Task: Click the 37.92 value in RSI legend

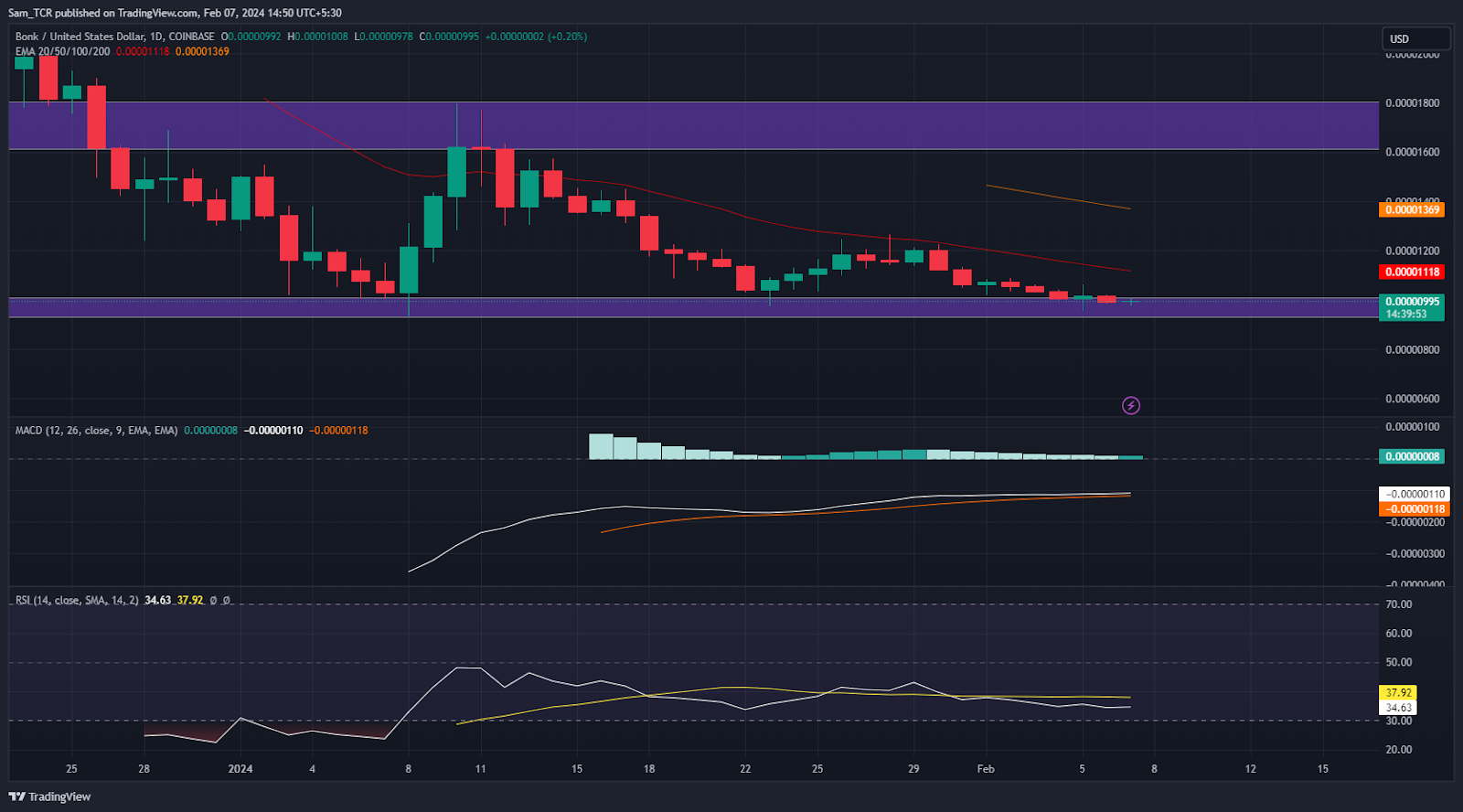Action: [x=190, y=600]
